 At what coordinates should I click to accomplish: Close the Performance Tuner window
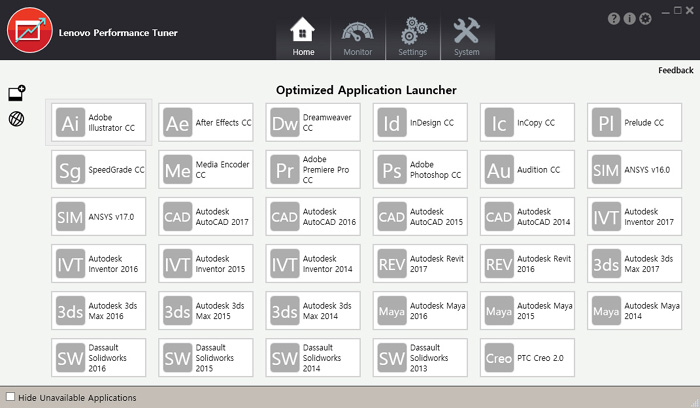tap(690, 10)
